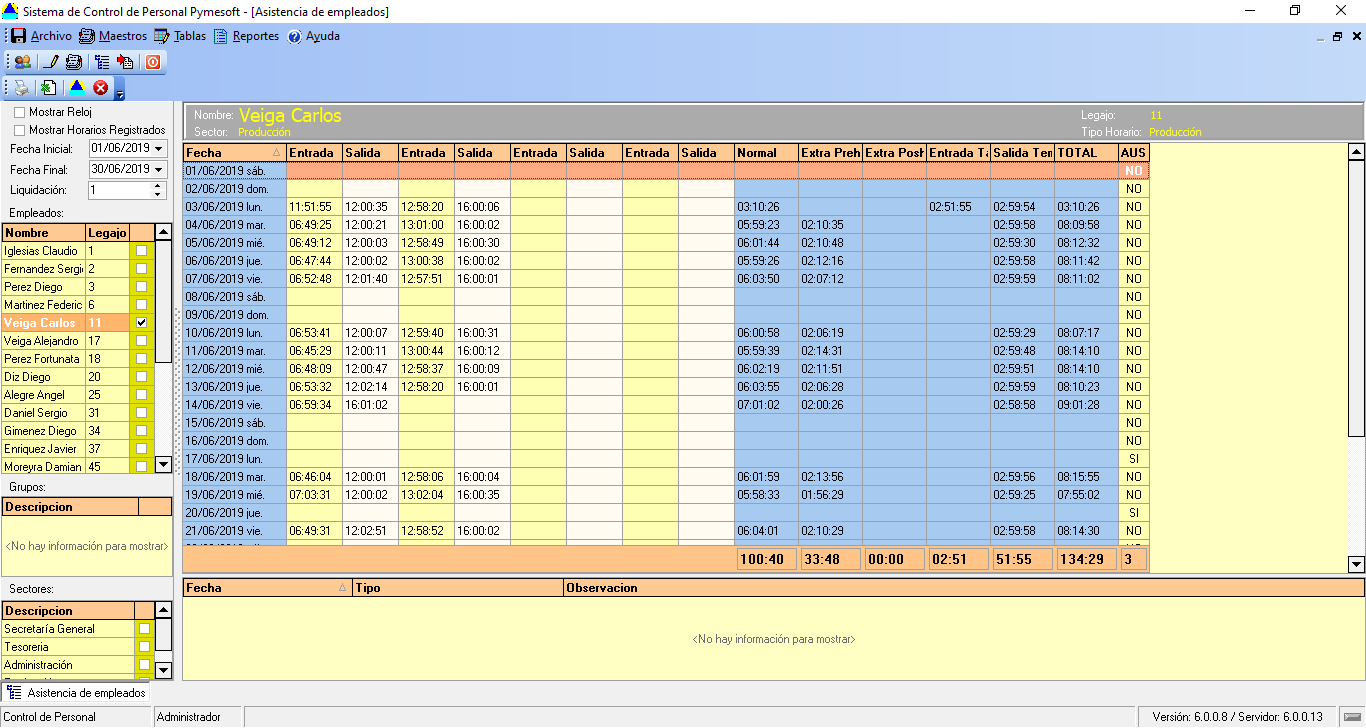Click the employee list scroll down arrow
Viewport: 1366px width, 728px height.
pos(163,465)
